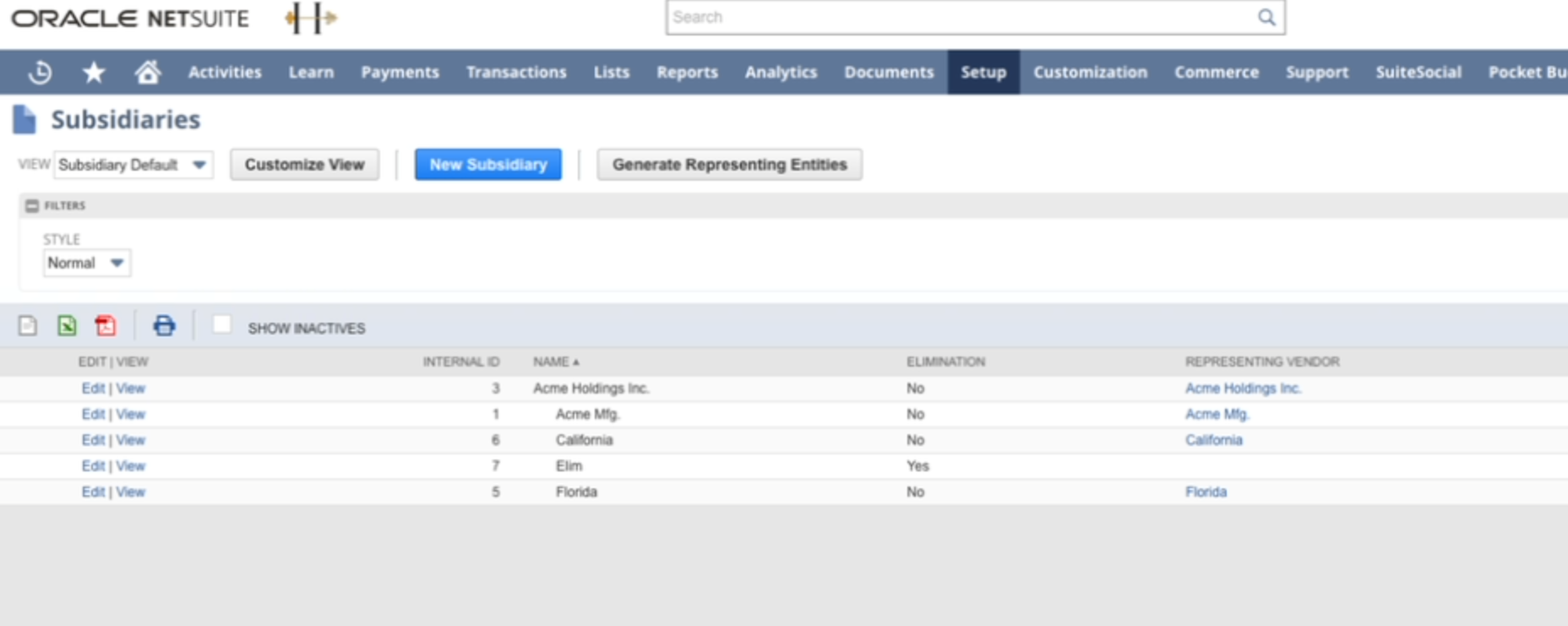The image size is (1568, 626).
Task: Open the Analytics menu
Action: [781, 73]
